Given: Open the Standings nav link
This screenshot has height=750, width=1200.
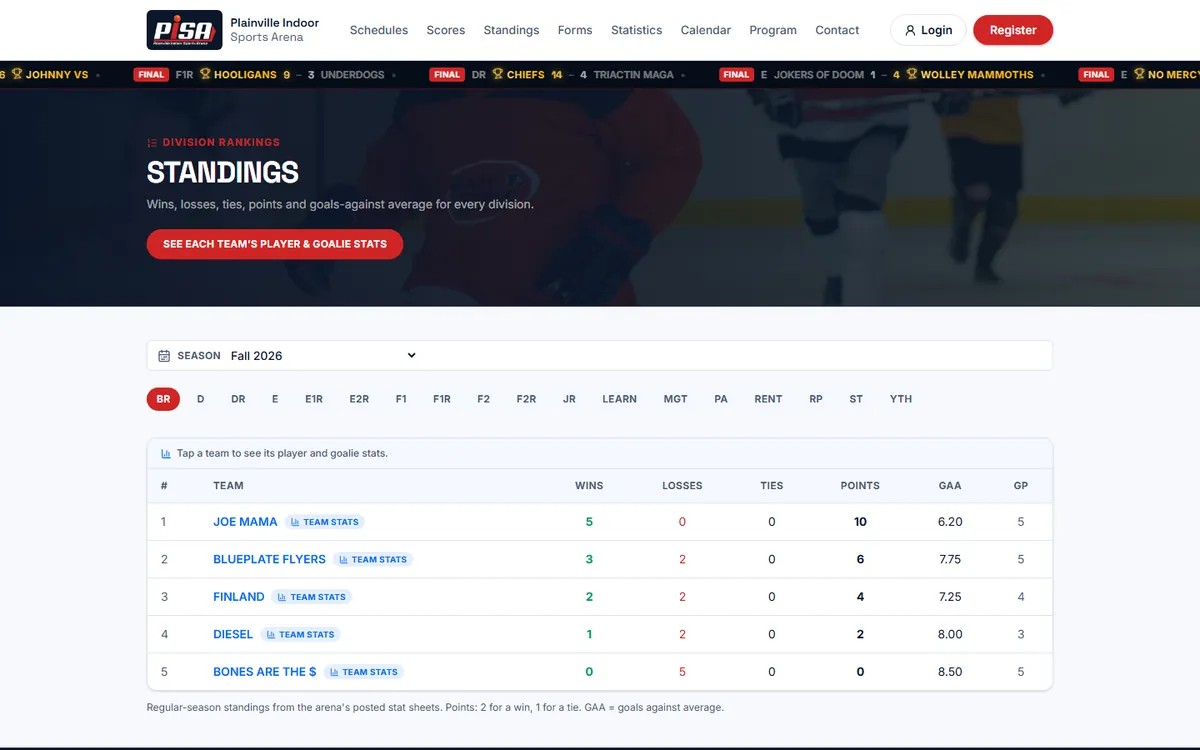Looking at the screenshot, I should coord(511,30).
